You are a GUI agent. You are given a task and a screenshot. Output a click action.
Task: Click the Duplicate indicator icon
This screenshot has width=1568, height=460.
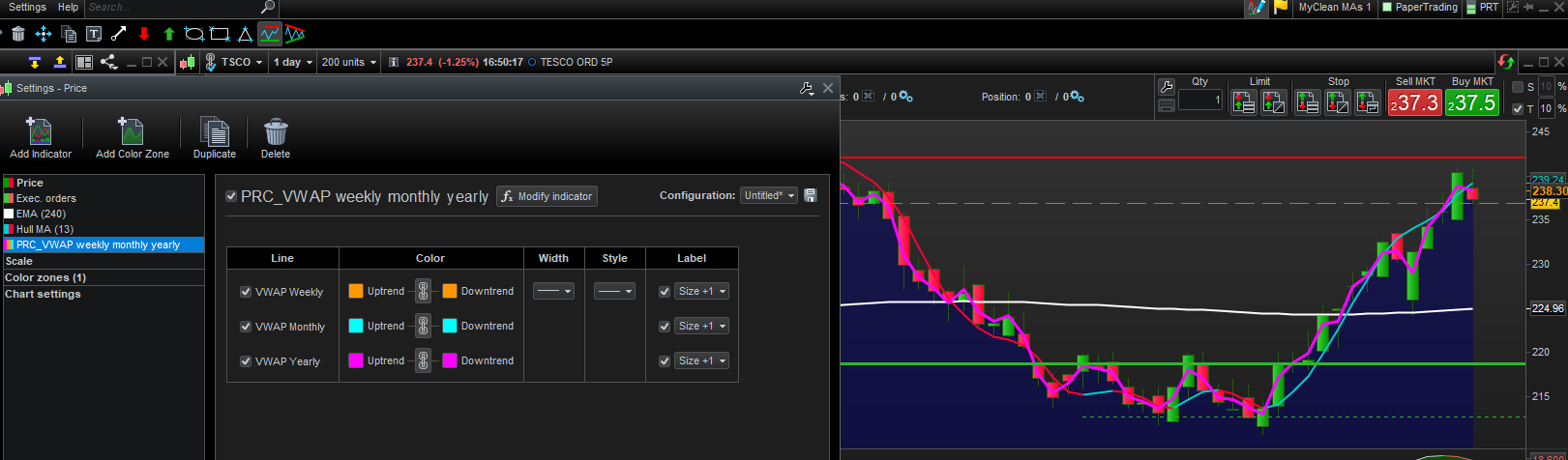click(214, 137)
